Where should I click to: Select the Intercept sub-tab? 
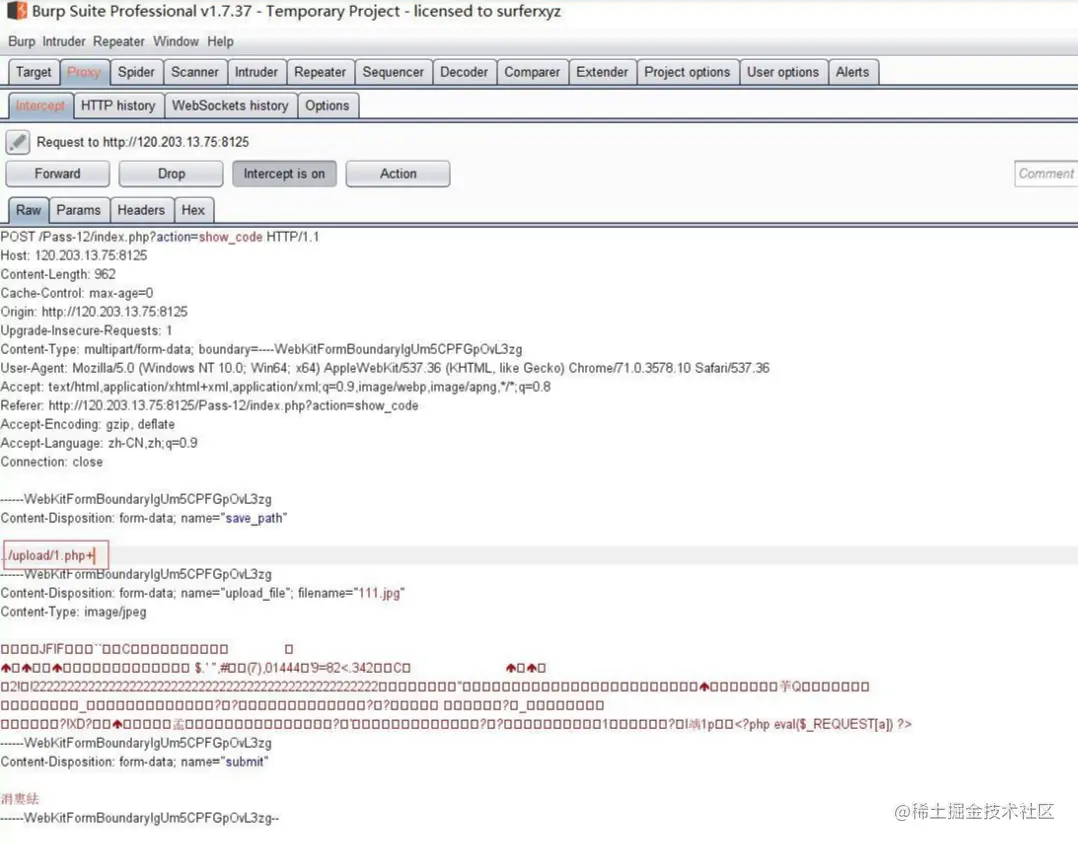[x=40, y=106]
